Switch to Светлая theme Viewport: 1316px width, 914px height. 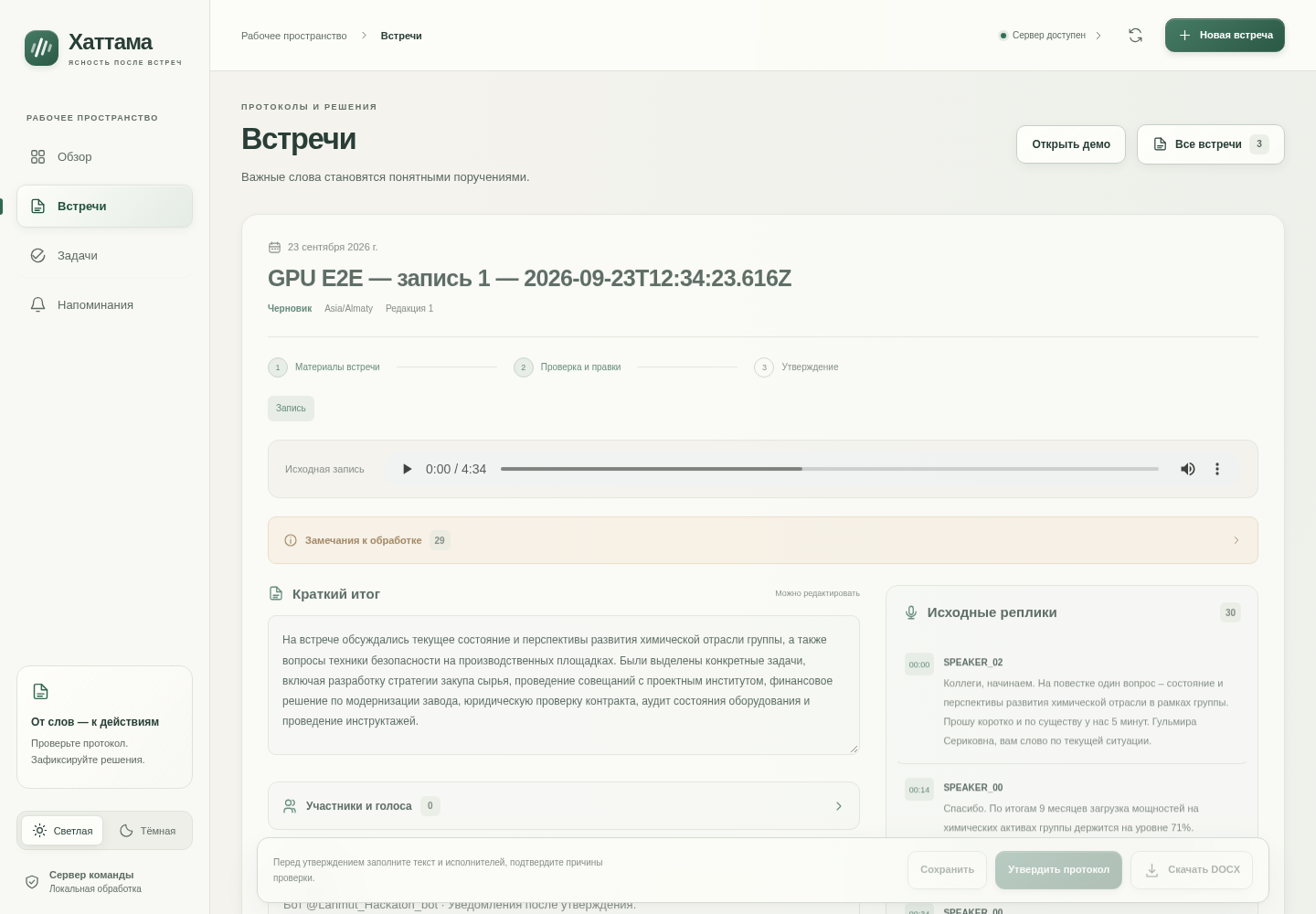pyautogui.click(x=62, y=831)
